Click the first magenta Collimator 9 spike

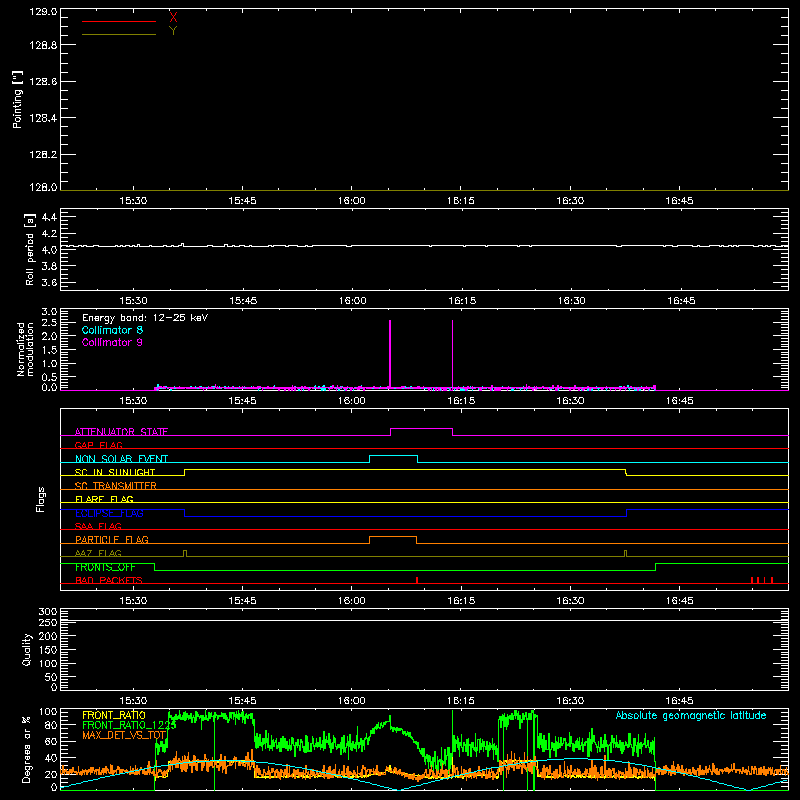click(390, 355)
